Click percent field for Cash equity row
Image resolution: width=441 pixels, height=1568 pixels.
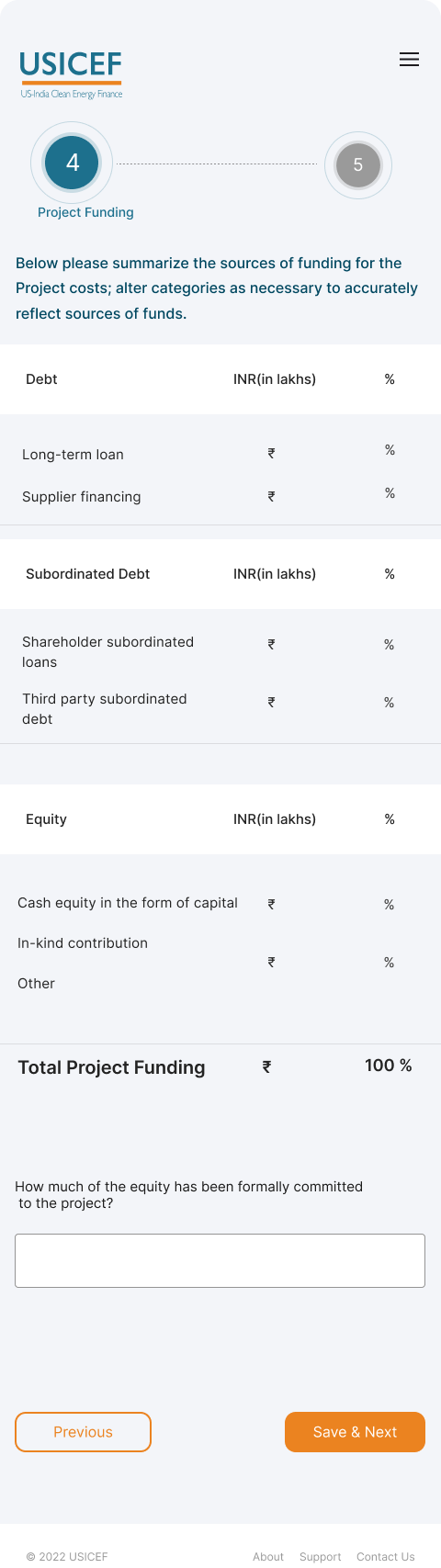[389, 905]
